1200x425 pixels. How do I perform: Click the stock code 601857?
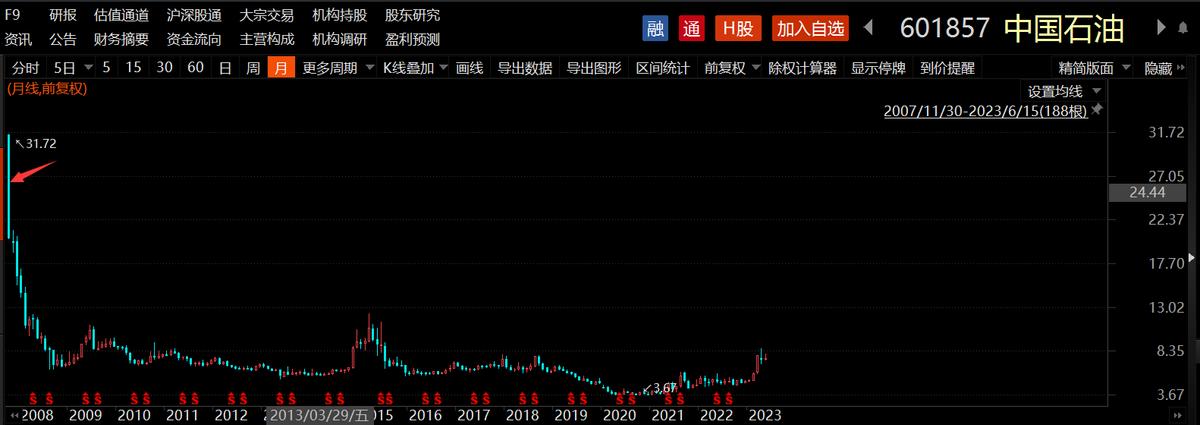click(x=945, y=28)
